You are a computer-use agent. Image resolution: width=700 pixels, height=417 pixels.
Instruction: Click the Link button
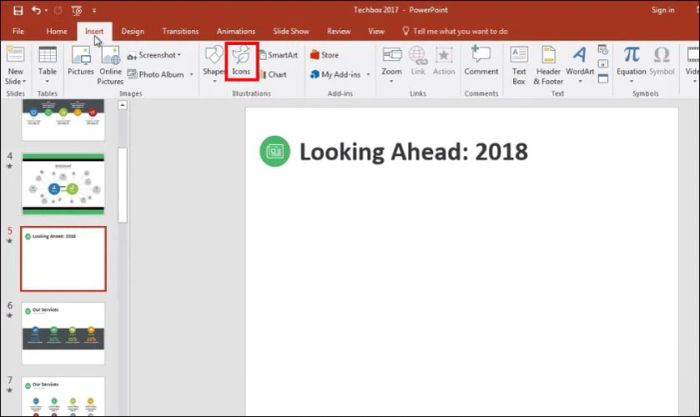[x=418, y=61]
